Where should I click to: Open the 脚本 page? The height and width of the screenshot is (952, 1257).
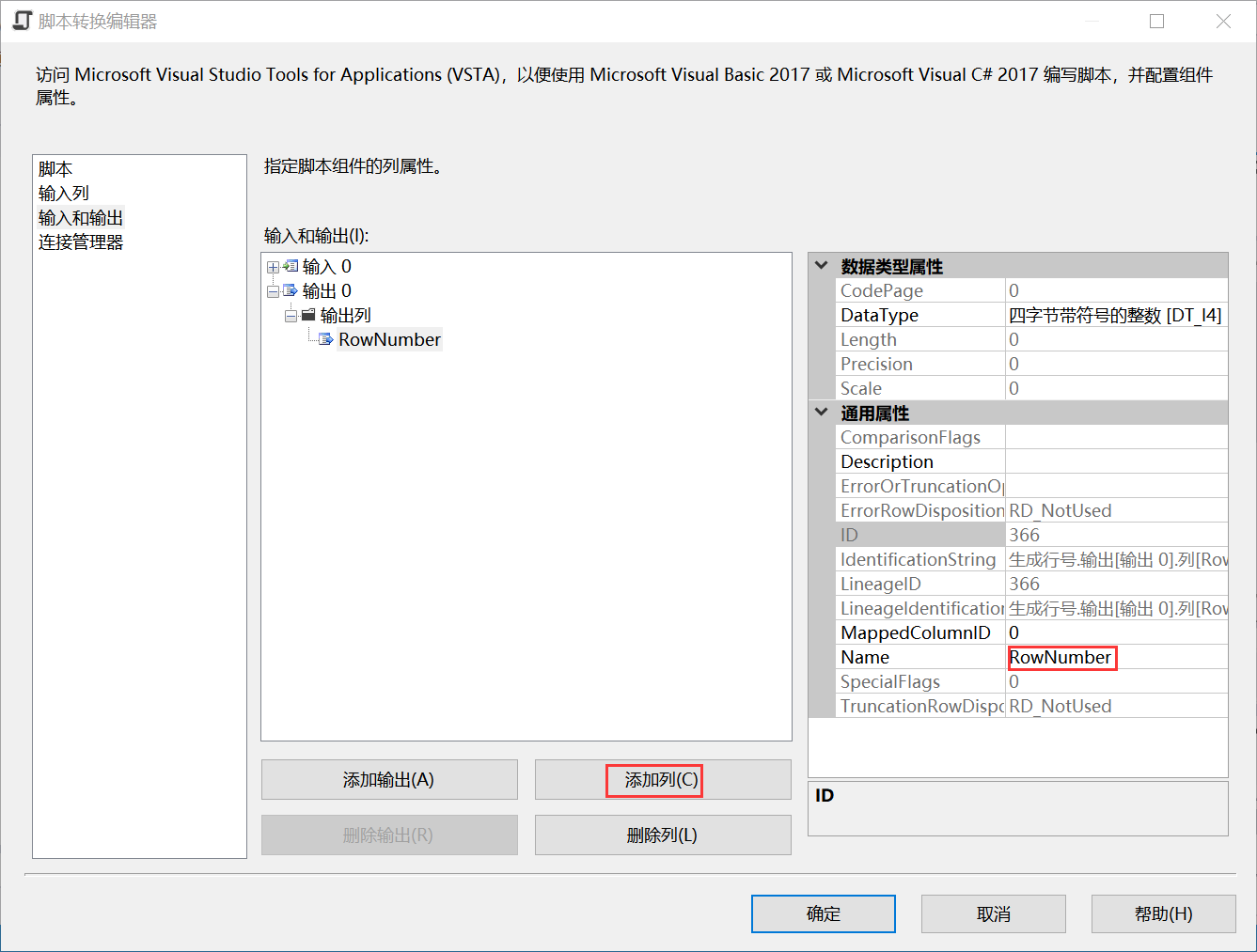pyautogui.click(x=55, y=169)
